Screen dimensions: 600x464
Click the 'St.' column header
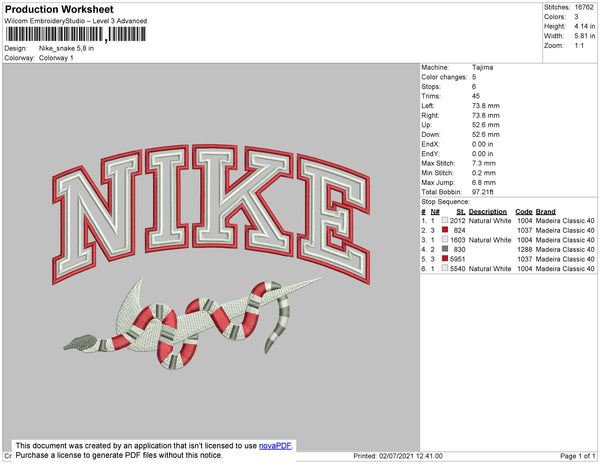click(461, 212)
